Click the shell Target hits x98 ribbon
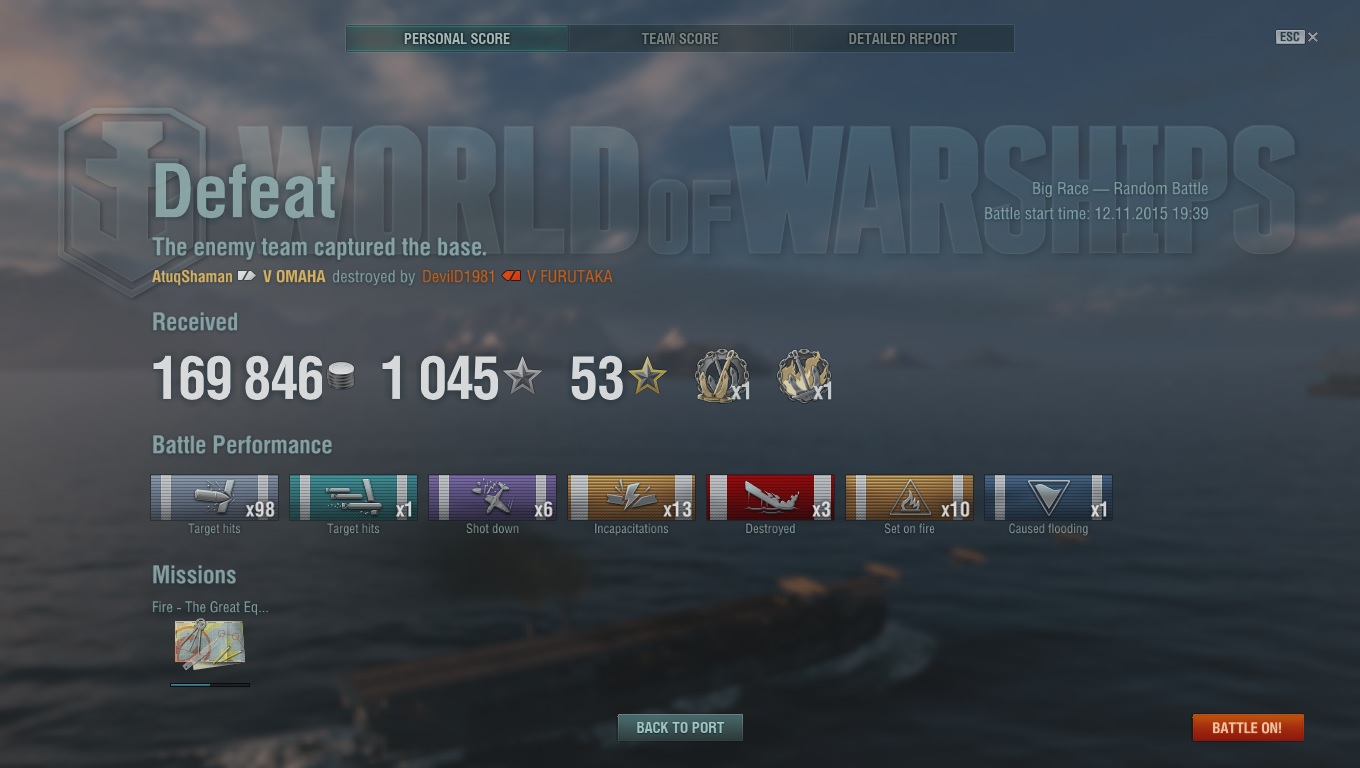This screenshot has height=768, width=1360. pos(214,497)
